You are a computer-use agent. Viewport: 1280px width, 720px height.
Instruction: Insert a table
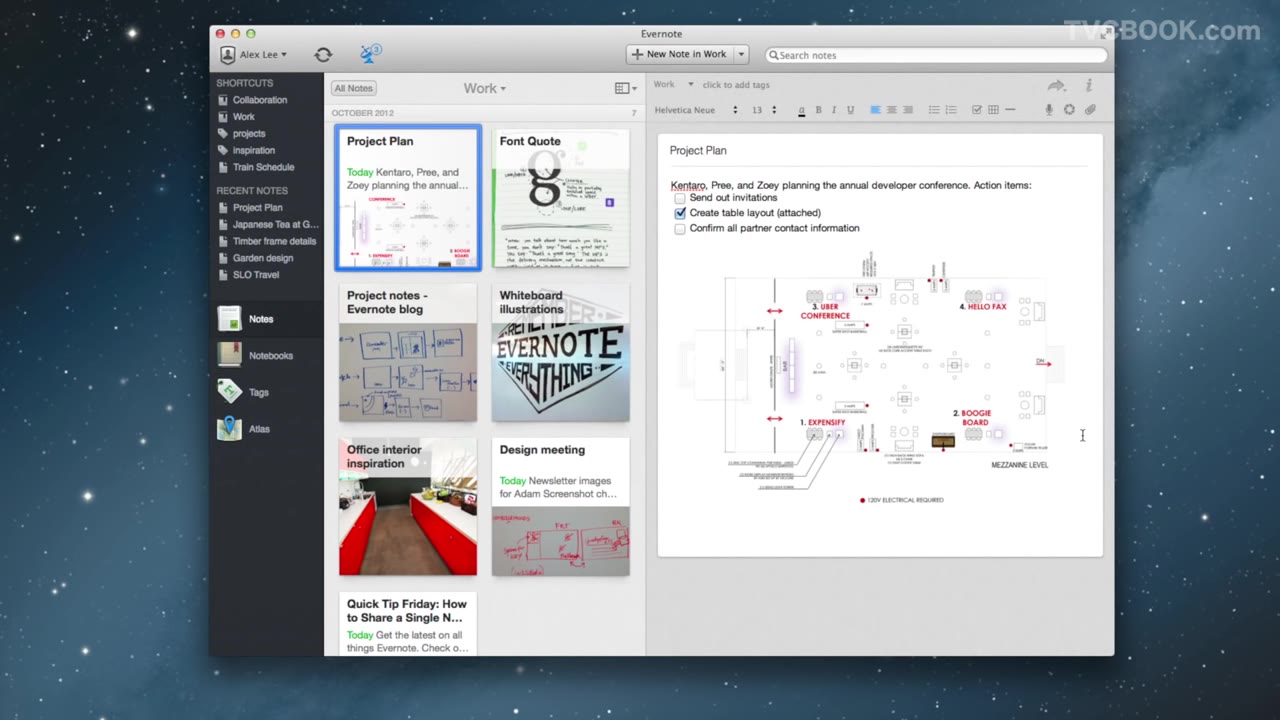click(x=993, y=110)
